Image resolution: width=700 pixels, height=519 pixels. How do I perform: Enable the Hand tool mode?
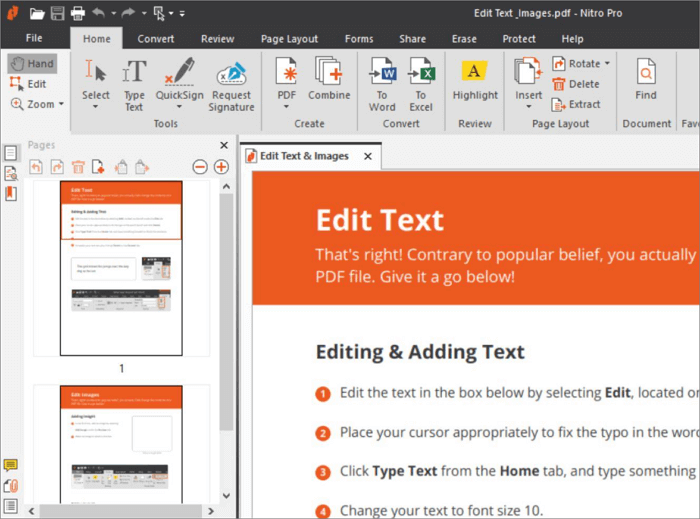32,64
